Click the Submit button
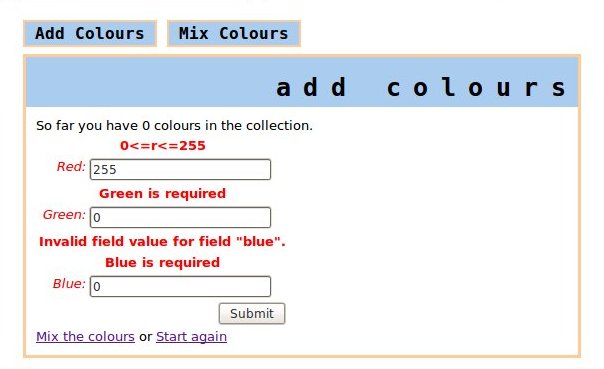604x369 pixels. pos(252,314)
